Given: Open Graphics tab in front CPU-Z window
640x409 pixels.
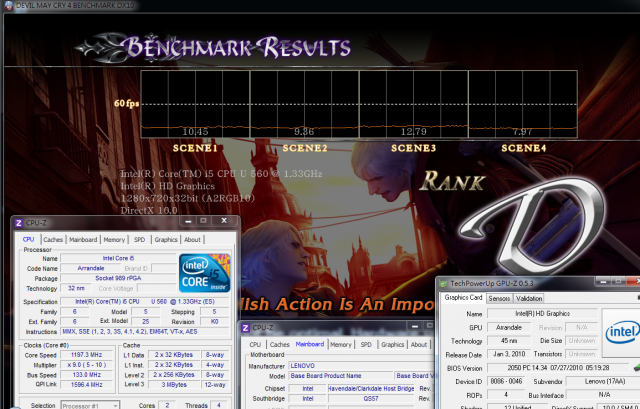Looking at the screenshot, I should (x=166, y=240).
